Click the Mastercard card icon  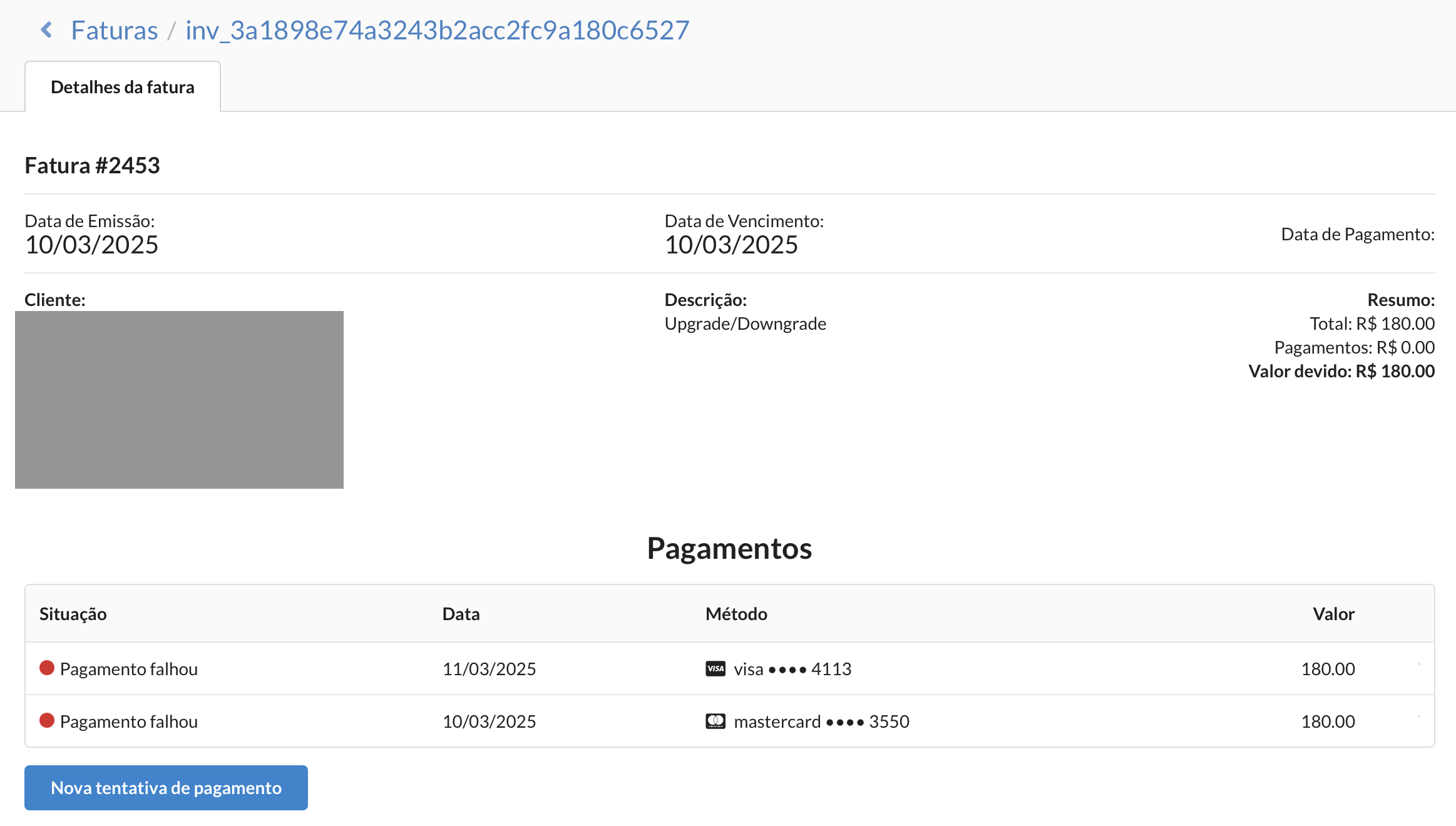tap(715, 721)
